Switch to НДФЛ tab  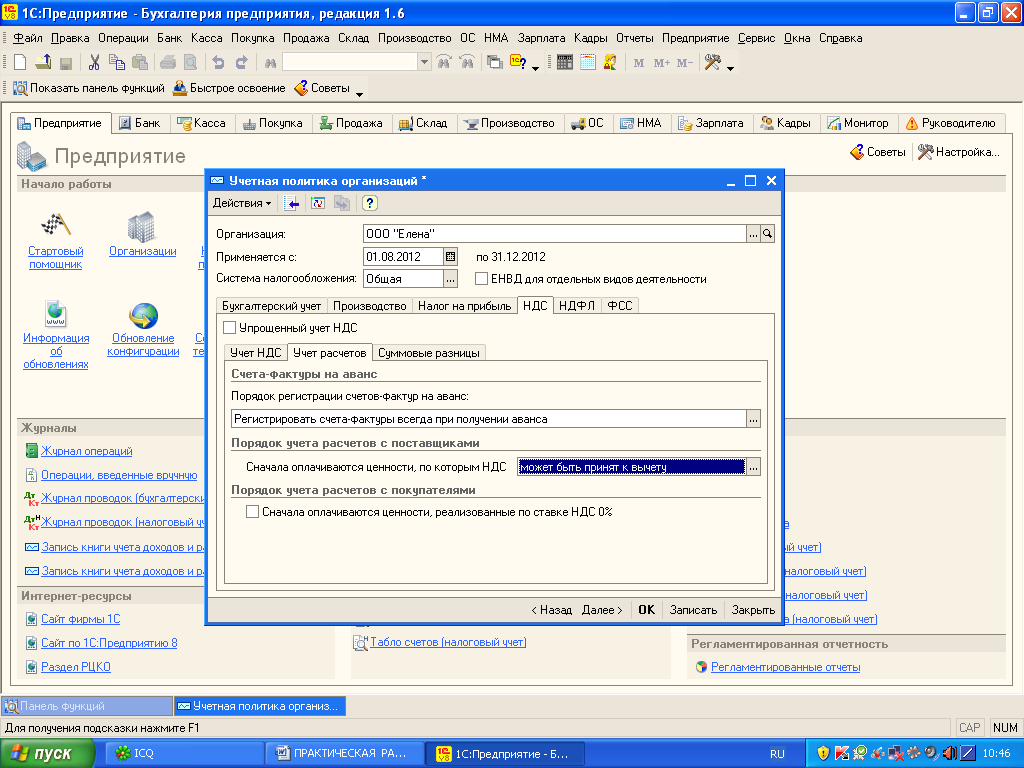(x=577, y=306)
